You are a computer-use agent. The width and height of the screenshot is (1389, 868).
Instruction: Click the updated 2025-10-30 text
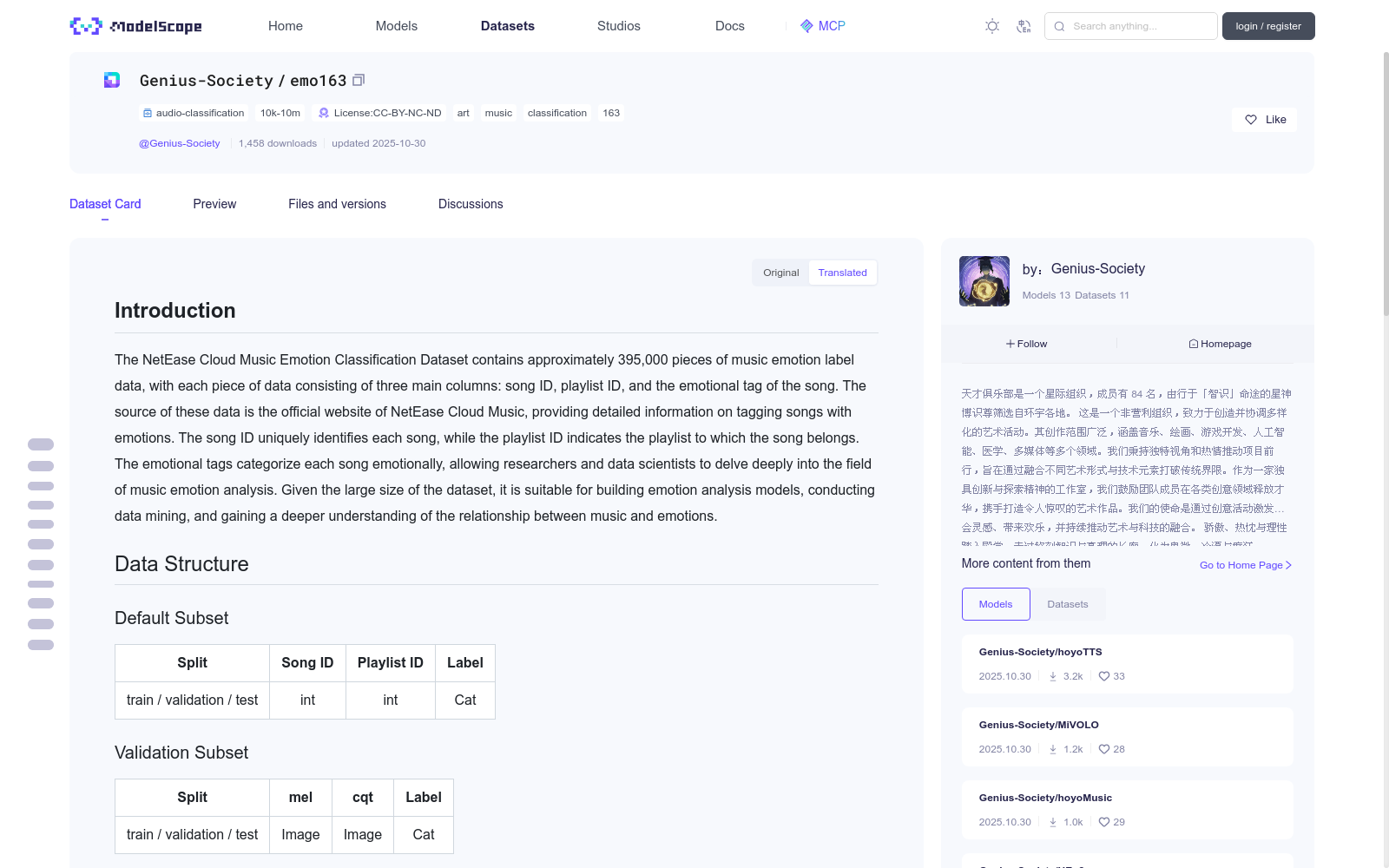pyautogui.click(x=379, y=143)
